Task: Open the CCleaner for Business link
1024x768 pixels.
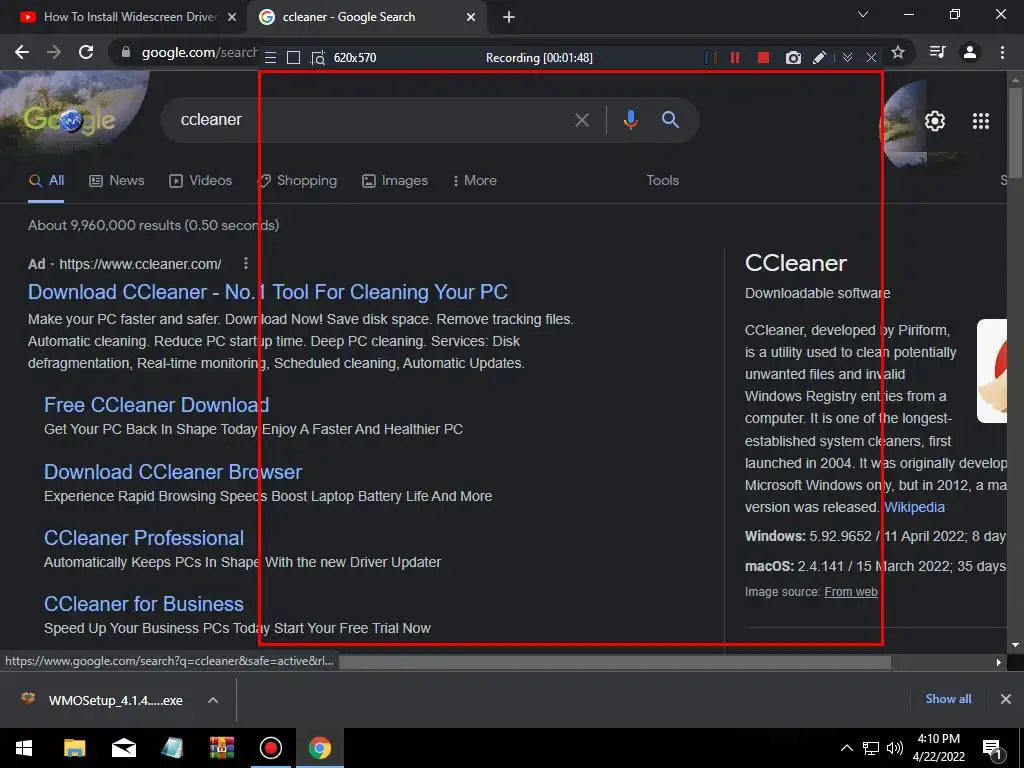Action: tap(144, 604)
